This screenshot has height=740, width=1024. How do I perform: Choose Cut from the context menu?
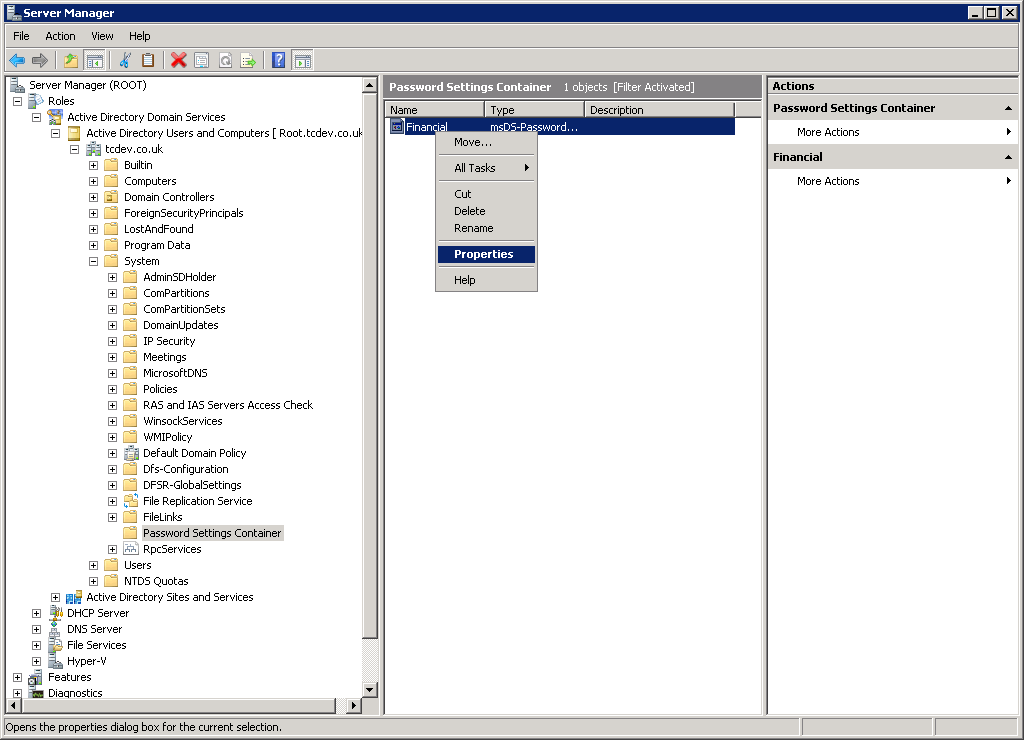coord(487,194)
